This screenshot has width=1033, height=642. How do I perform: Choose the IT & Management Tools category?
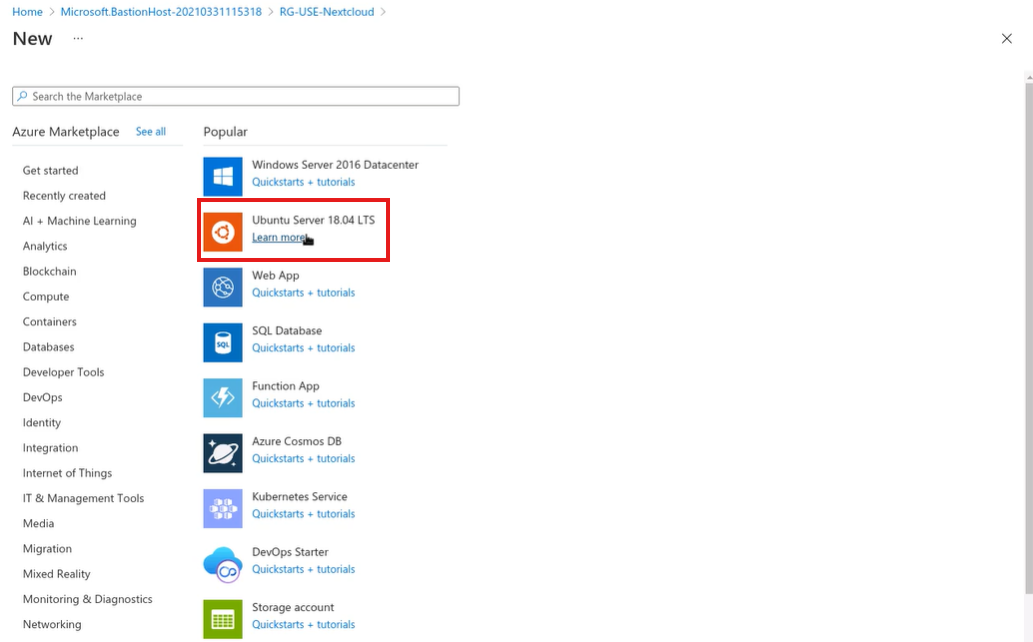coord(84,498)
